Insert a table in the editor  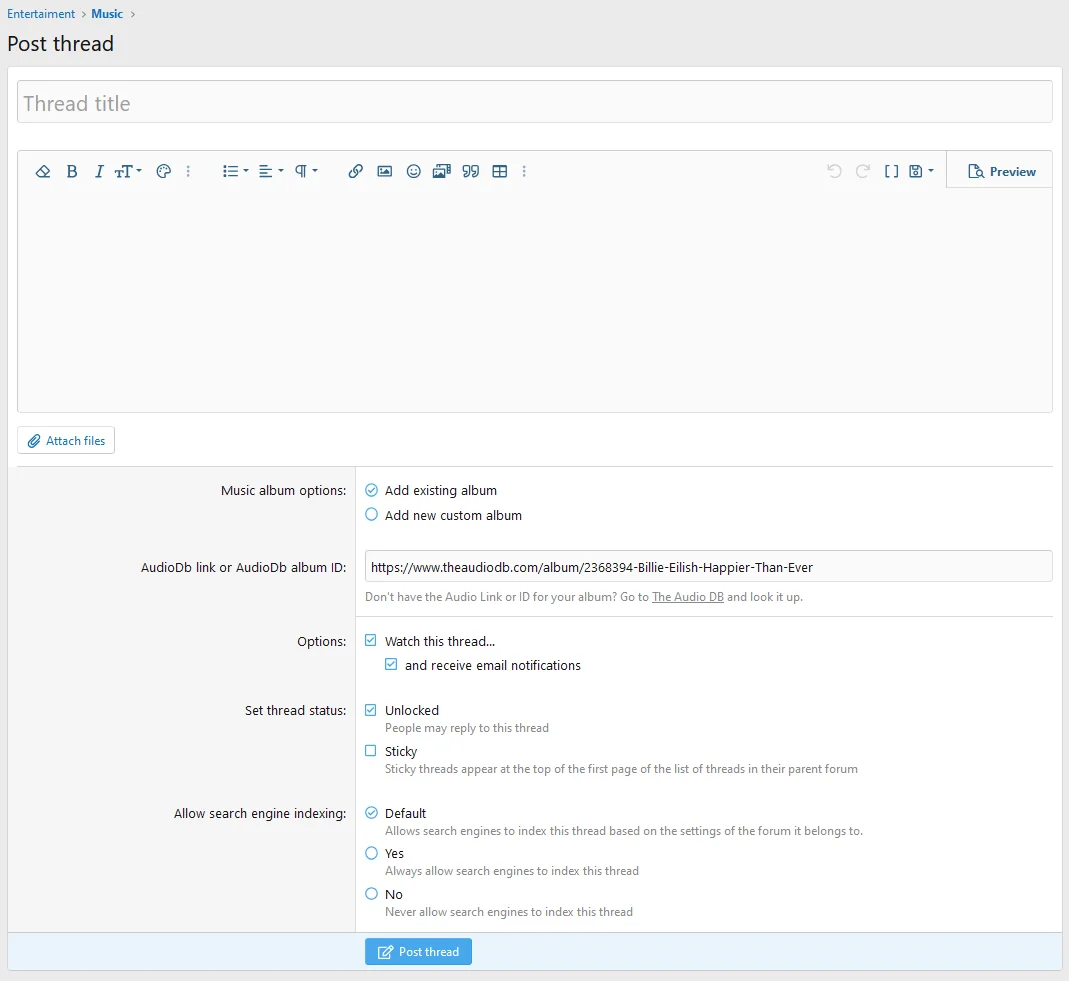tap(500, 172)
